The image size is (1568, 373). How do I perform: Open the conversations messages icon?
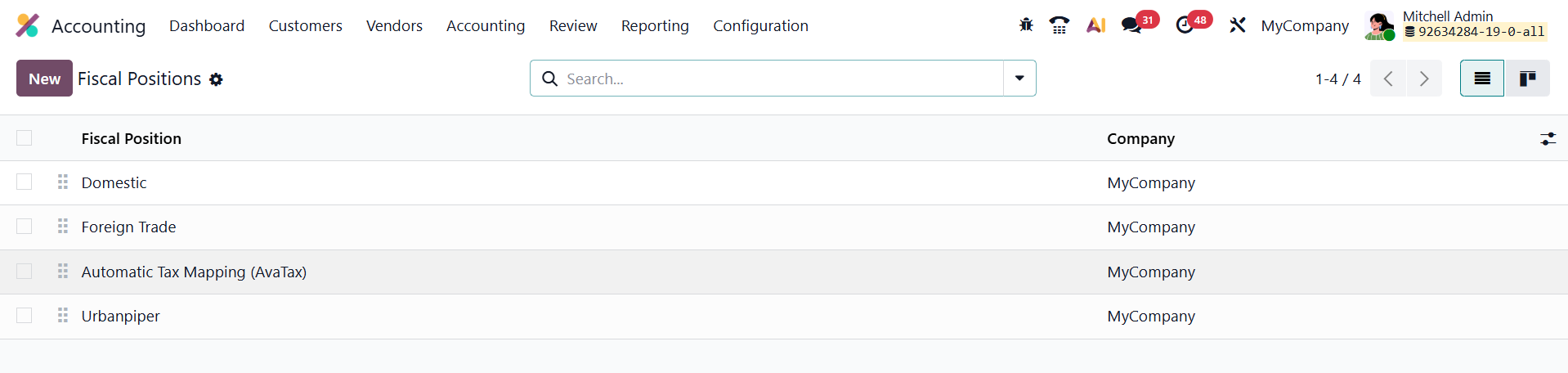click(1131, 25)
